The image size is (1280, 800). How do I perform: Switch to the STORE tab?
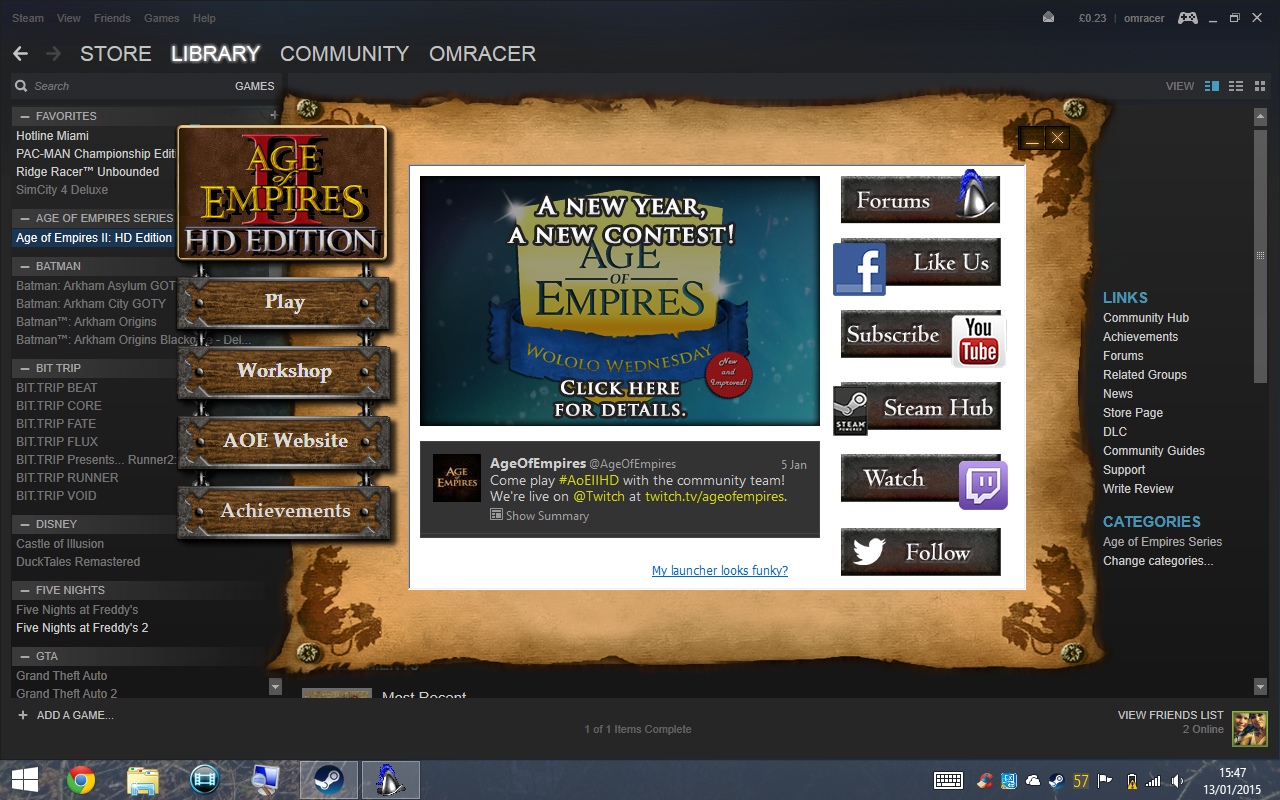coord(116,54)
